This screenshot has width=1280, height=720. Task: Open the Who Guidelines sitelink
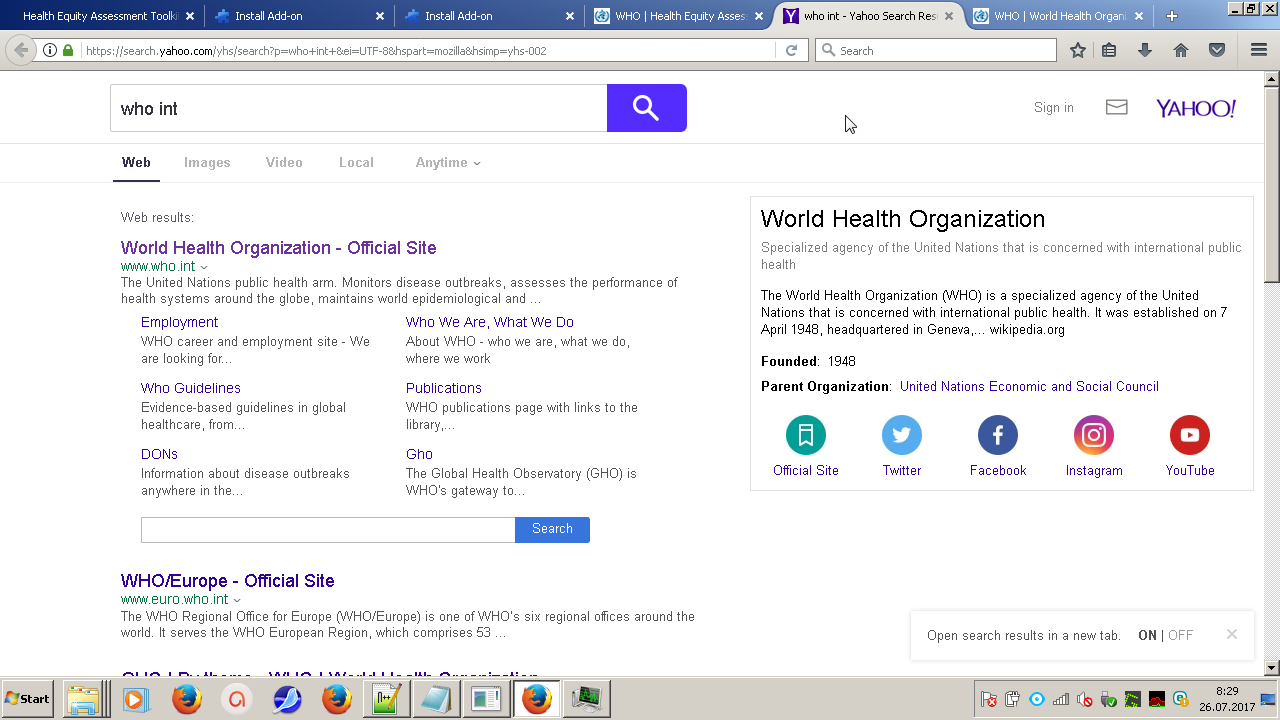pyautogui.click(x=191, y=388)
